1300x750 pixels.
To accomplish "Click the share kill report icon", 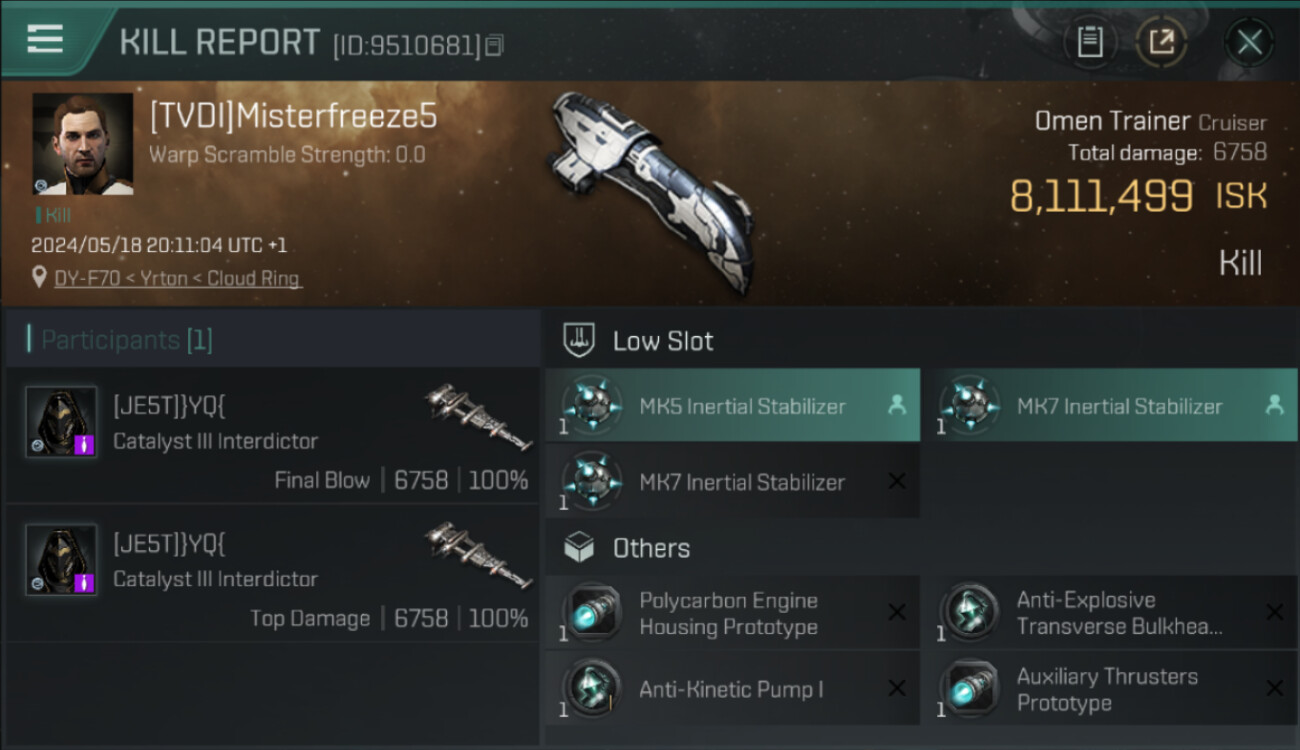I will pos(1161,42).
